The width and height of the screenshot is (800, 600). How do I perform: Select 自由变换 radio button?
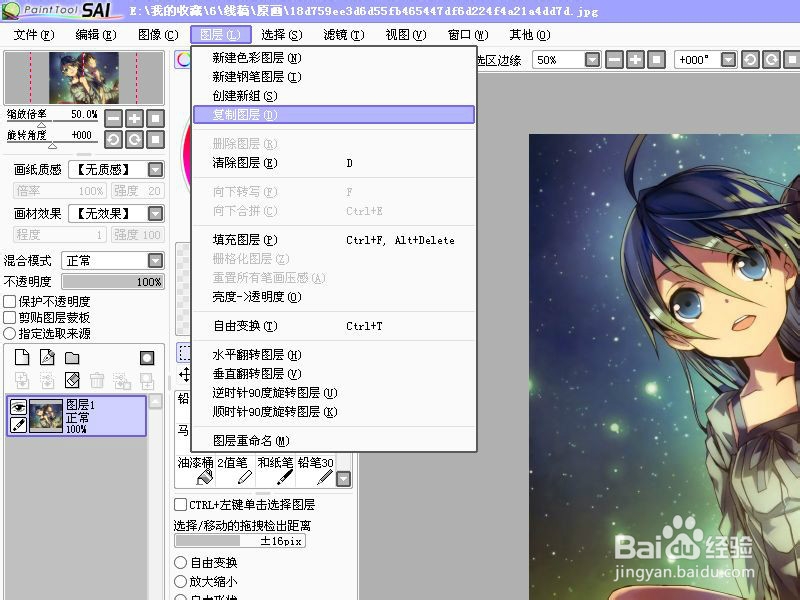(180, 563)
